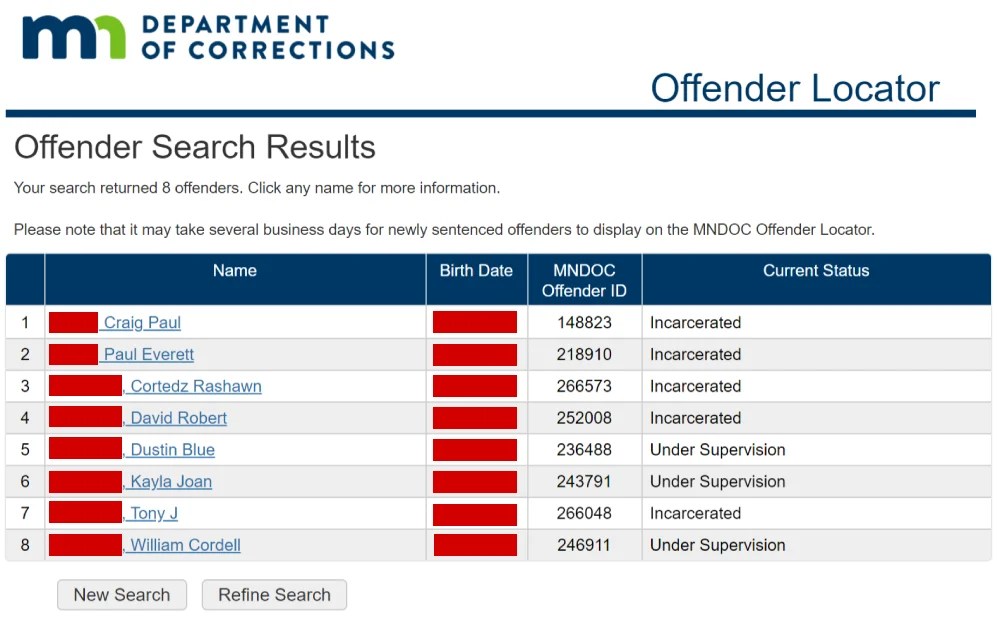Click row number 8 cell
This screenshot has height=625, width=1000.
25,545
